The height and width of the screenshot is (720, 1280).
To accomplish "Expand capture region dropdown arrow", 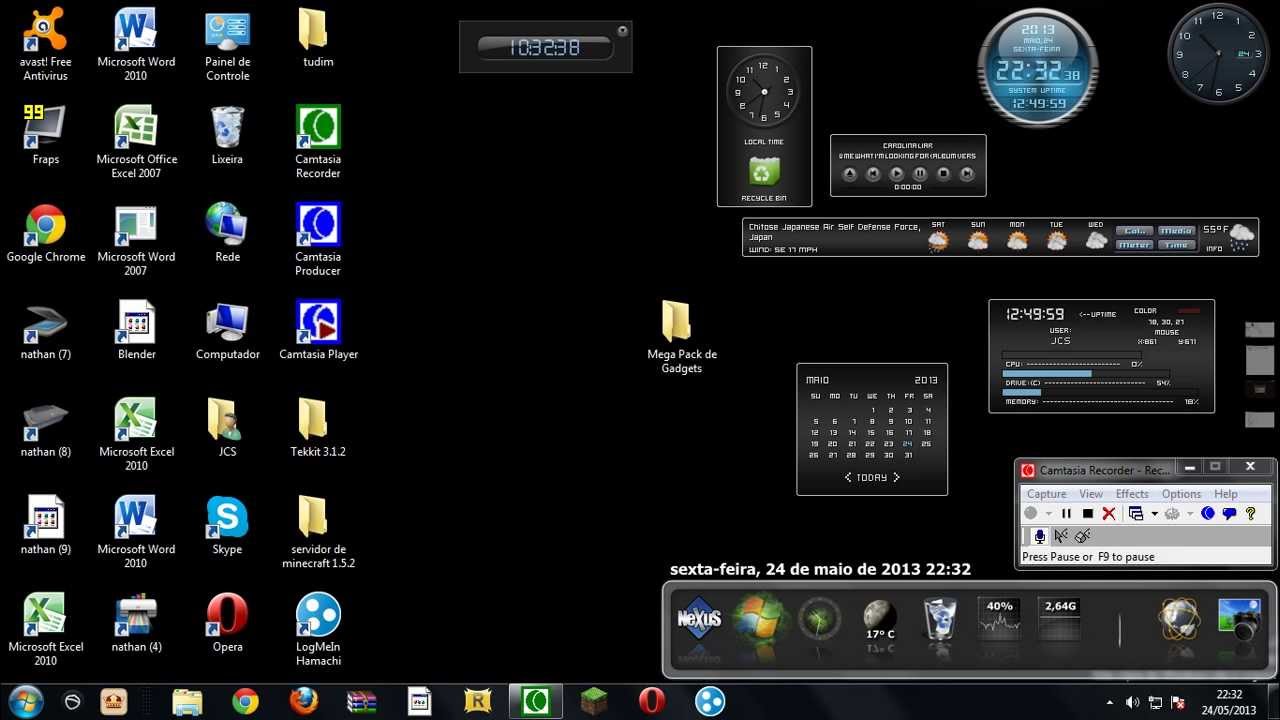I will (x=1154, y=514).
